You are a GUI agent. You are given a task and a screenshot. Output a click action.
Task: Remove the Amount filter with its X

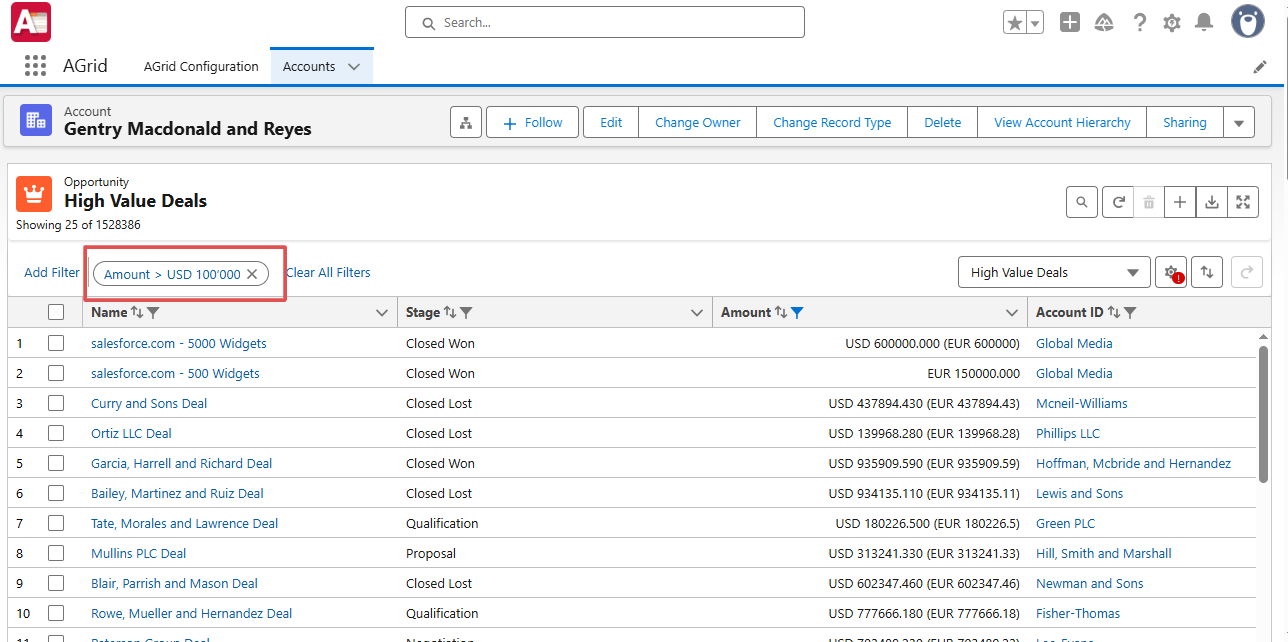point(252,274)
